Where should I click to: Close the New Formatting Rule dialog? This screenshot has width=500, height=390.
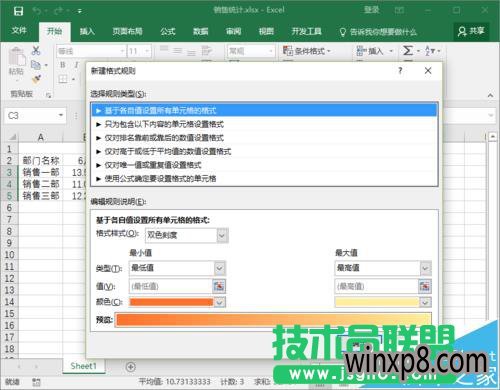(x=428, y=71)
